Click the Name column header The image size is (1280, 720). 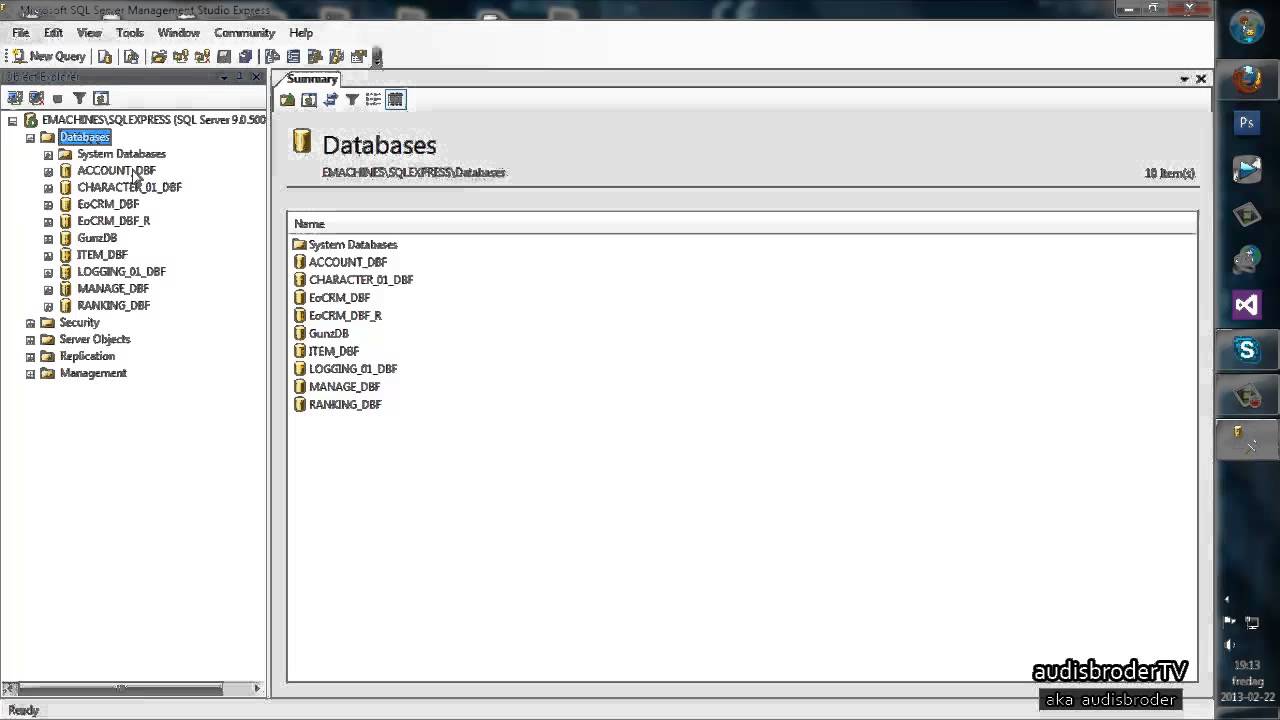click(742, 224)
